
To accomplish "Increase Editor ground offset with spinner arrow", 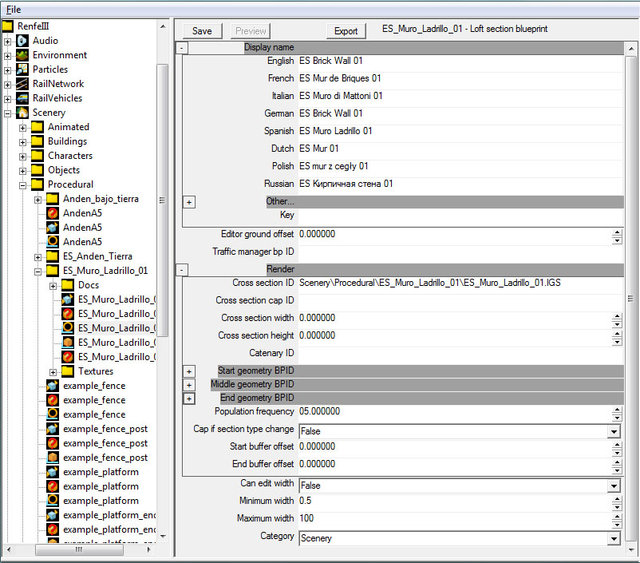I will pos(618,231).
